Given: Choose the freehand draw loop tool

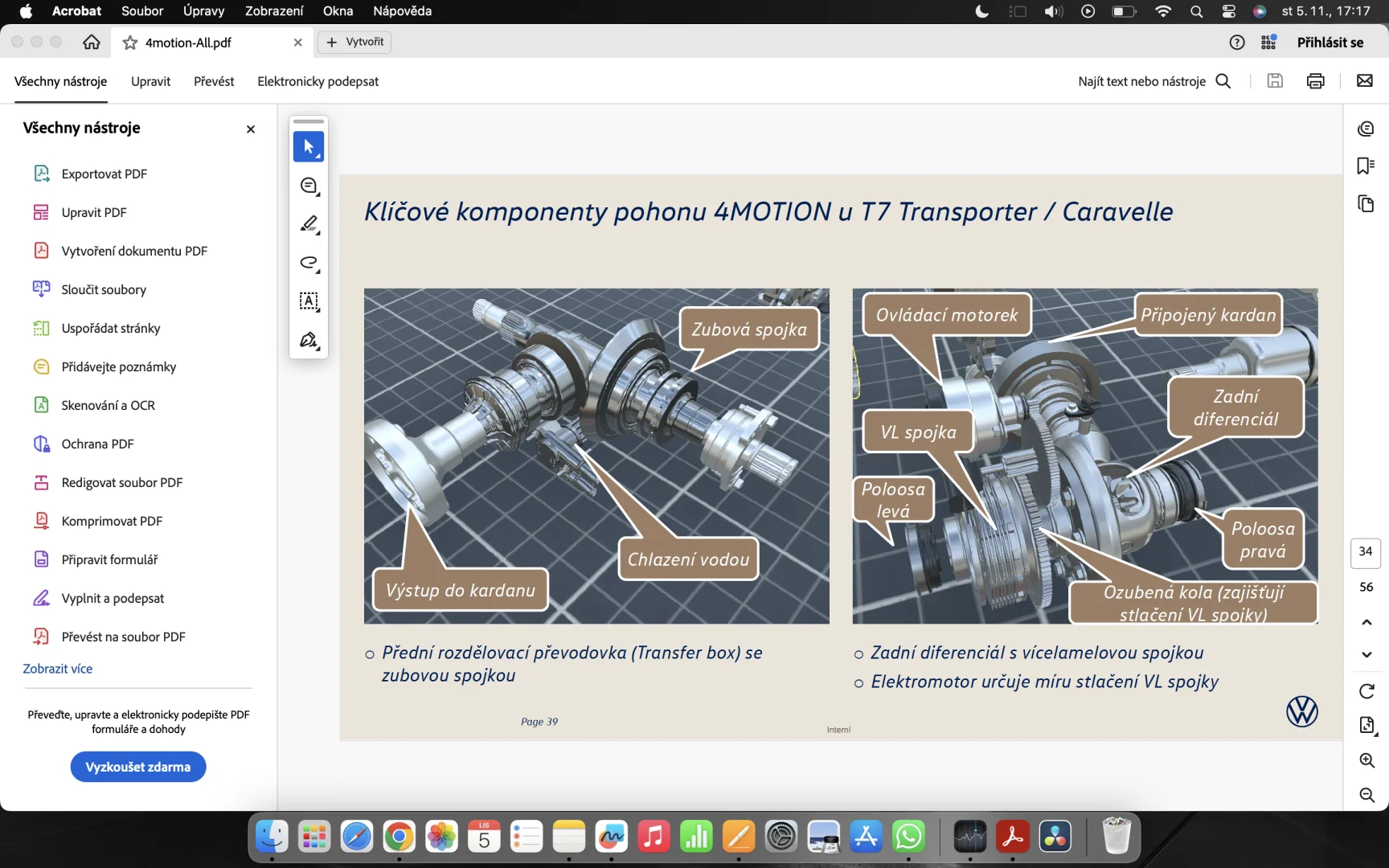Looking at the screenshot, I should pyautogui.click(x=309, y=263).
